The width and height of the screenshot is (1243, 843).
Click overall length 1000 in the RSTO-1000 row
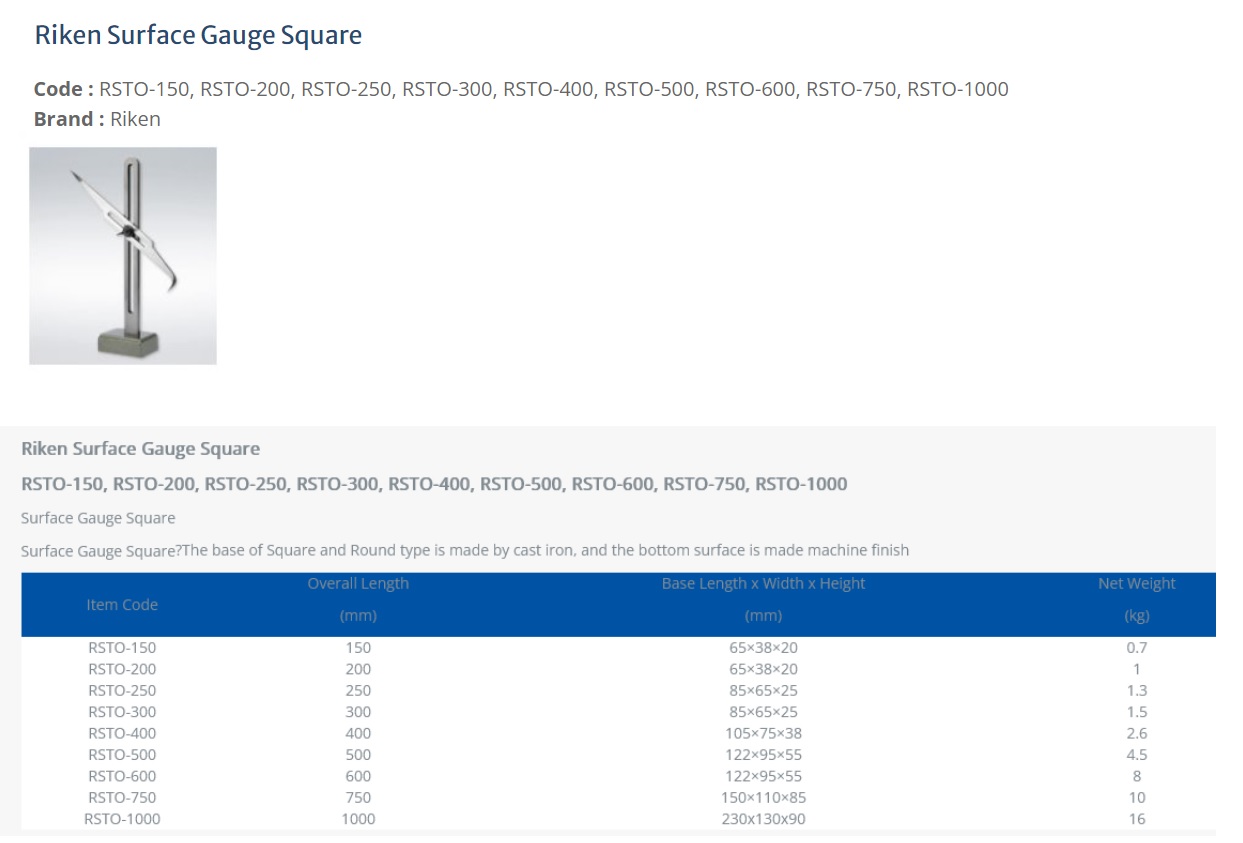(x=358, y=819)
